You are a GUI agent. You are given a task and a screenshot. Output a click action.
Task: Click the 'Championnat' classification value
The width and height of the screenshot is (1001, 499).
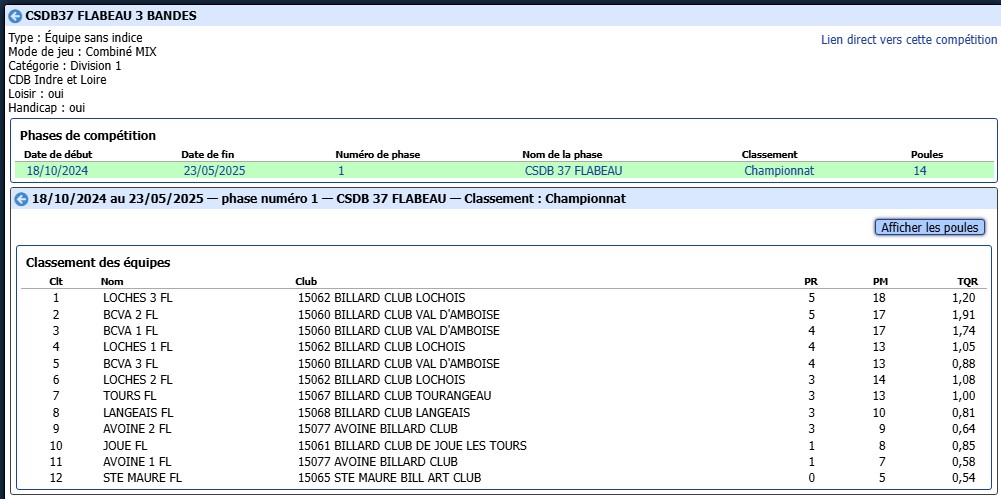tap(779, 171)
